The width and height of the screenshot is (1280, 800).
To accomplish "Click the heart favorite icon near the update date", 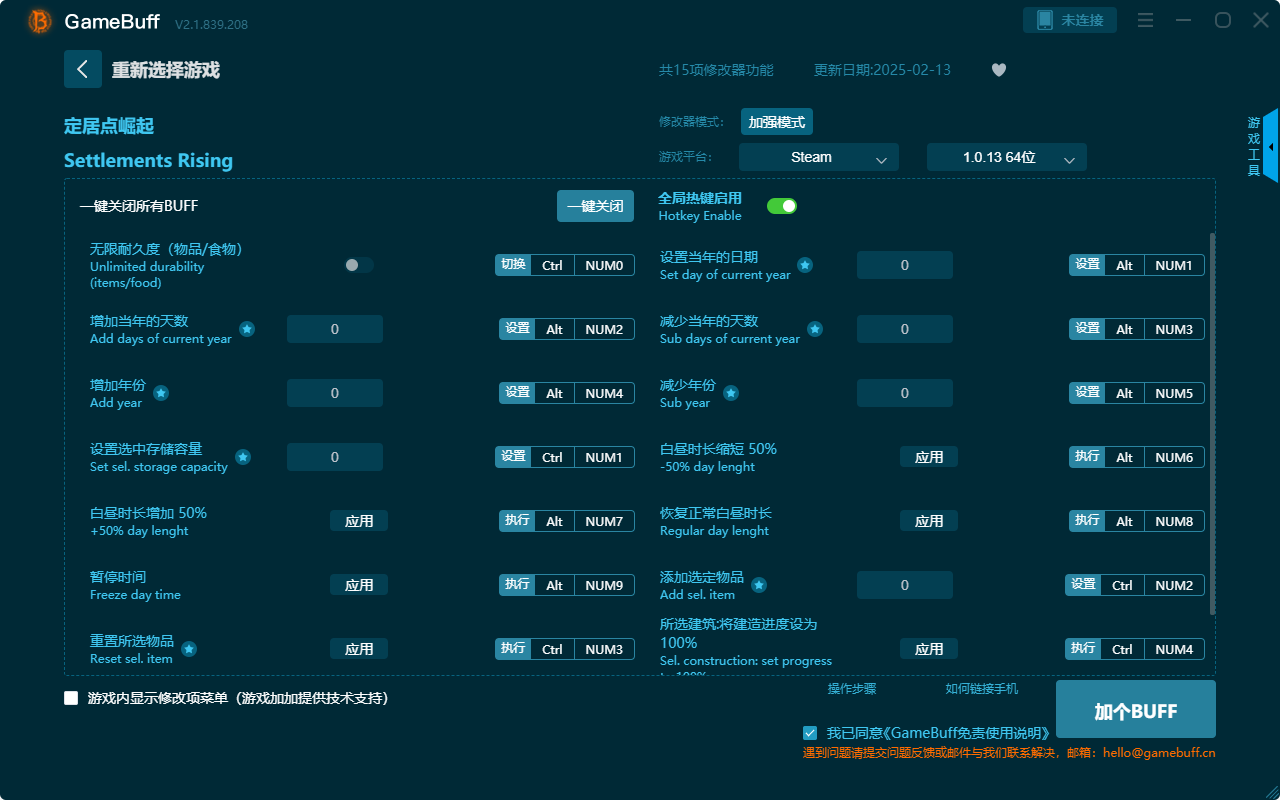I will (998, 70).
